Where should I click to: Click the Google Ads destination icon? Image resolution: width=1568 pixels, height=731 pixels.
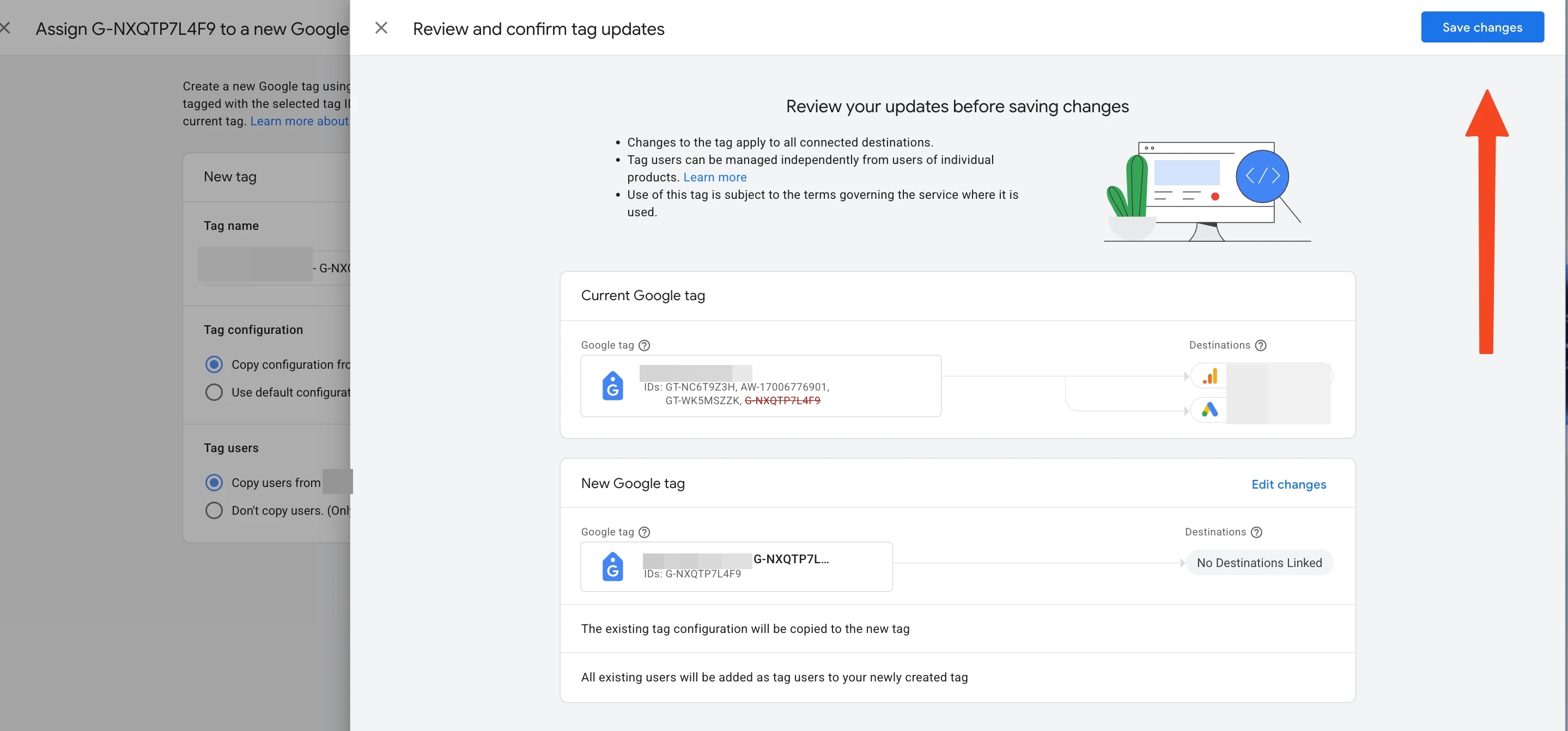click(x=1210, y=410)
